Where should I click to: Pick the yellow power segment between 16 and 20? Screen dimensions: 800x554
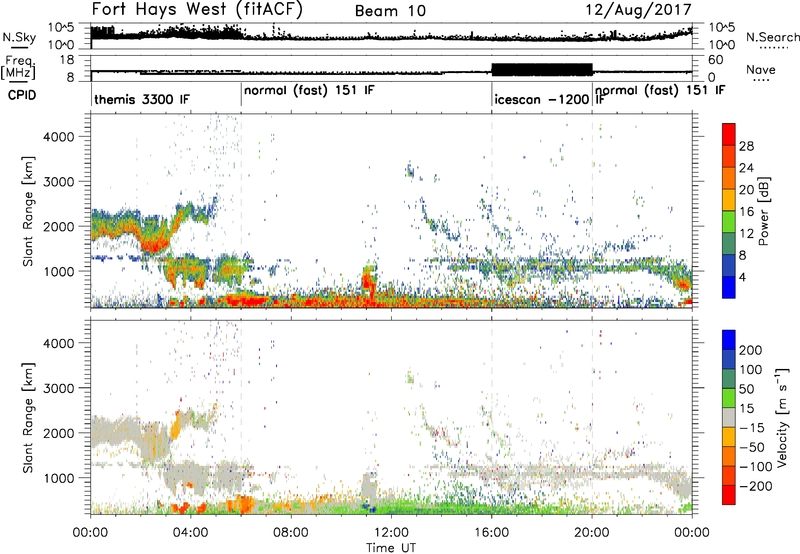(729, 200)
